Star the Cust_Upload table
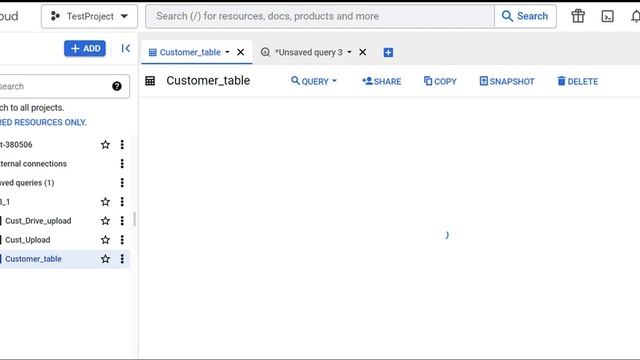The height and width of the screenshot is (360, 640). (x=105, y=240)
